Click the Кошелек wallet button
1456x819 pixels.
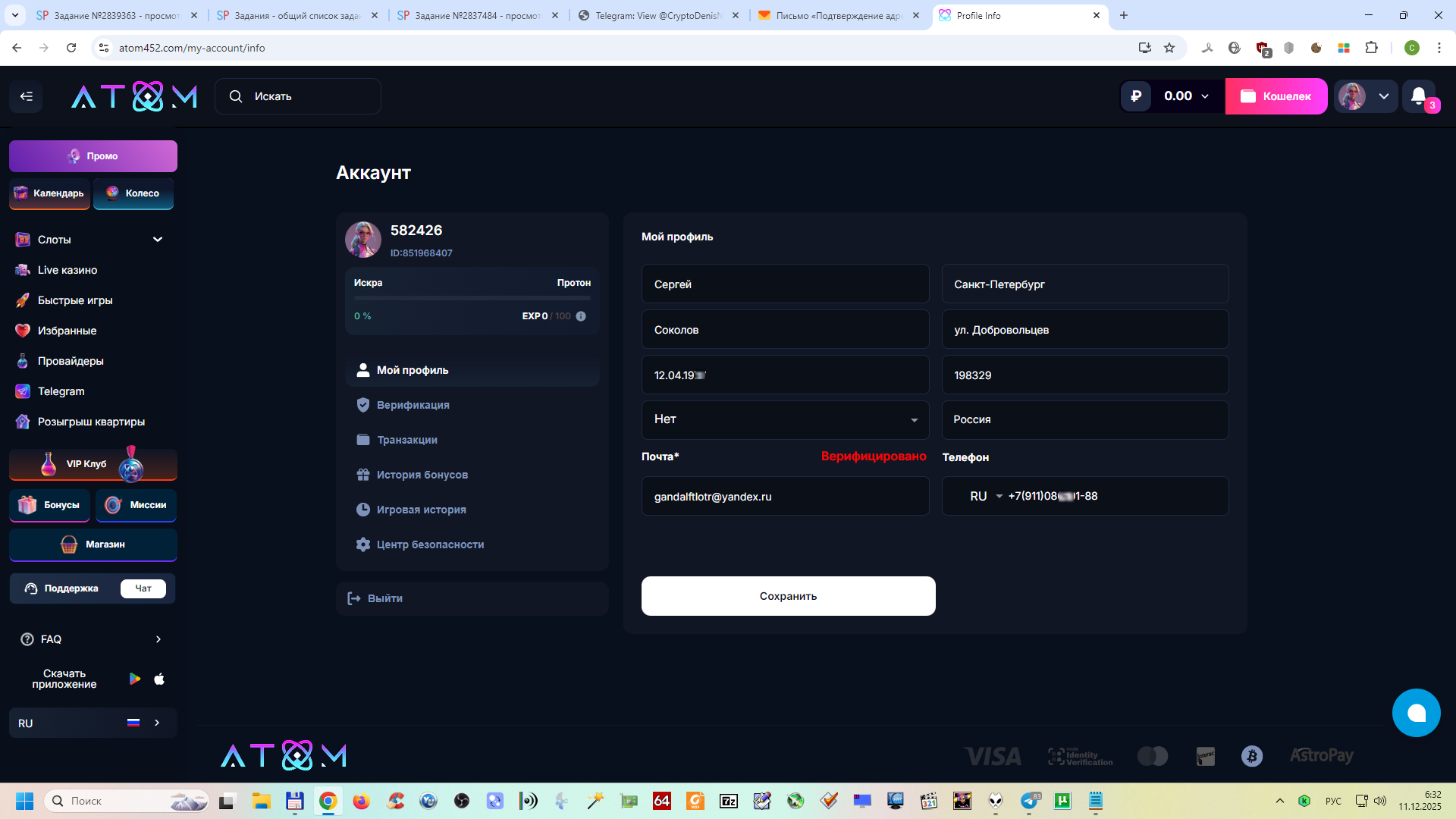tap(1276, 96)
